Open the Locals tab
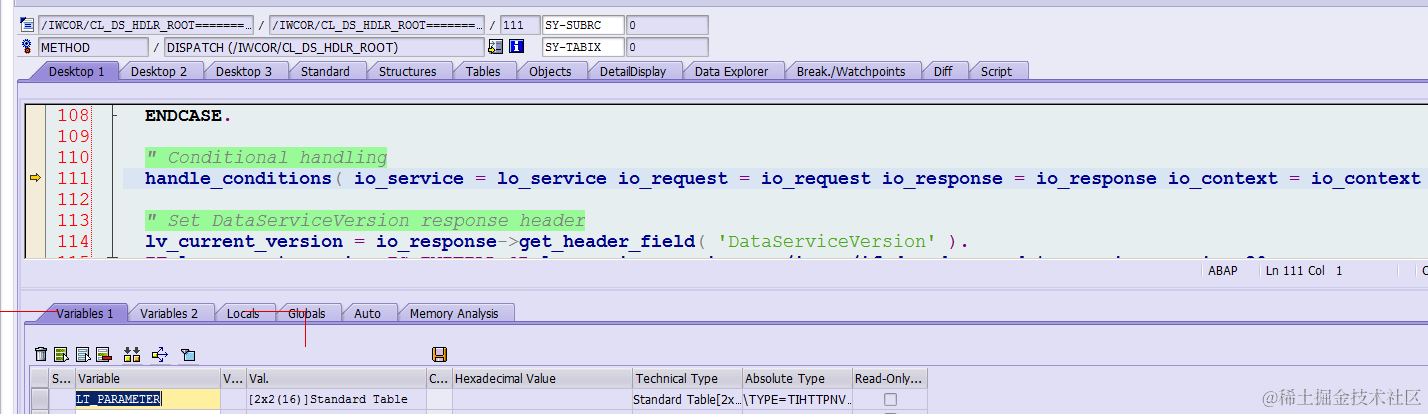Viewport: 1428px width, 414px height. (243, 313)
